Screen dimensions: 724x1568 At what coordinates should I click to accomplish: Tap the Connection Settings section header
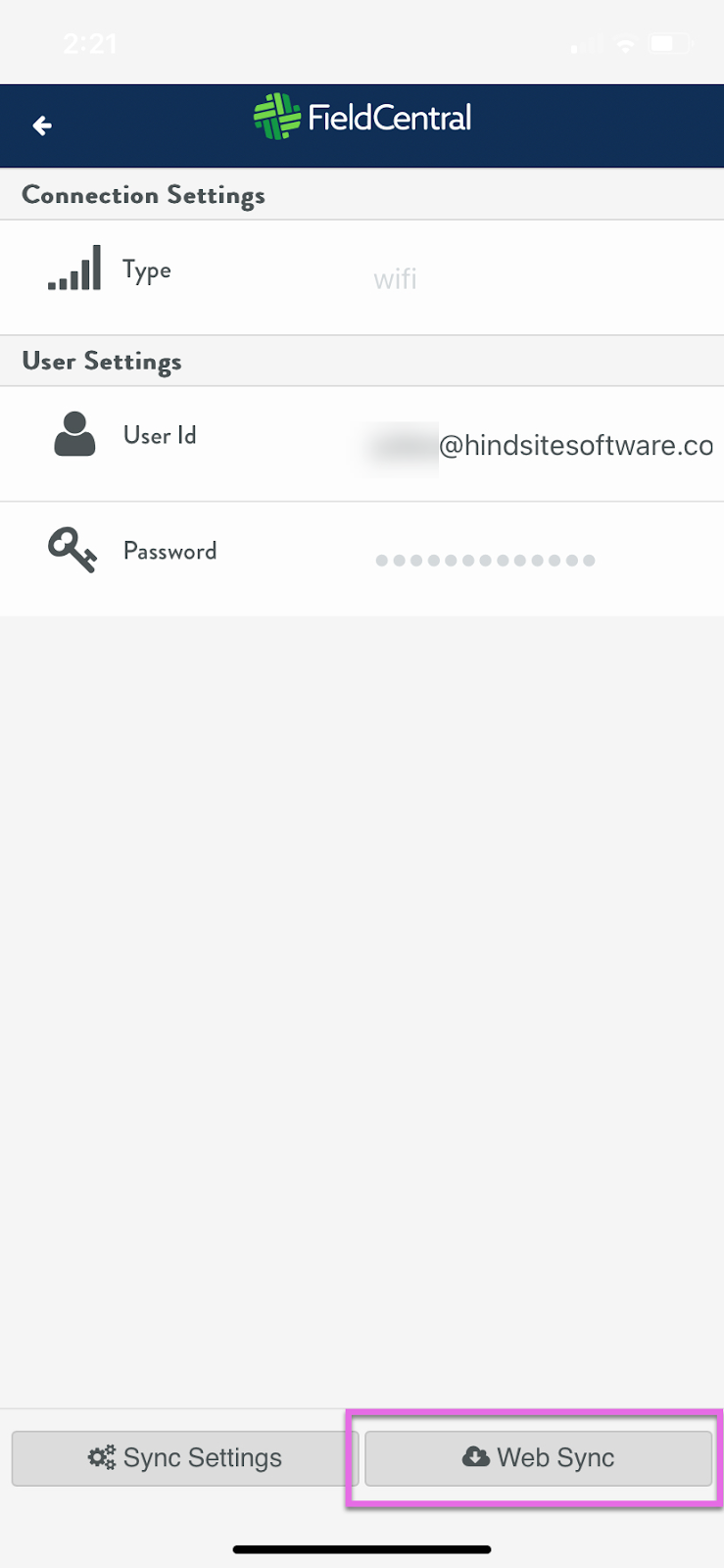point(143,195)
